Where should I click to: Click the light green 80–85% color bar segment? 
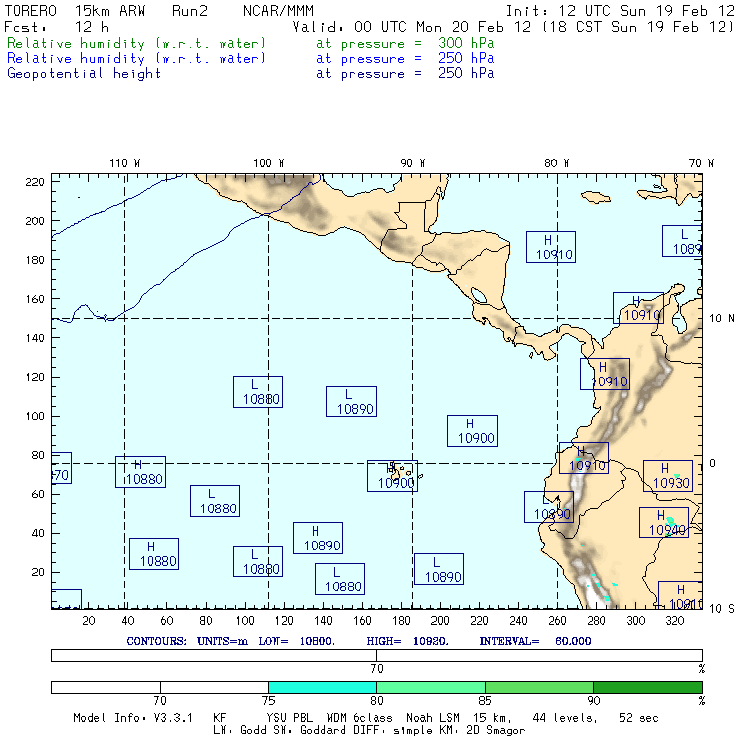pyautogui.click(x=431, y=687)
